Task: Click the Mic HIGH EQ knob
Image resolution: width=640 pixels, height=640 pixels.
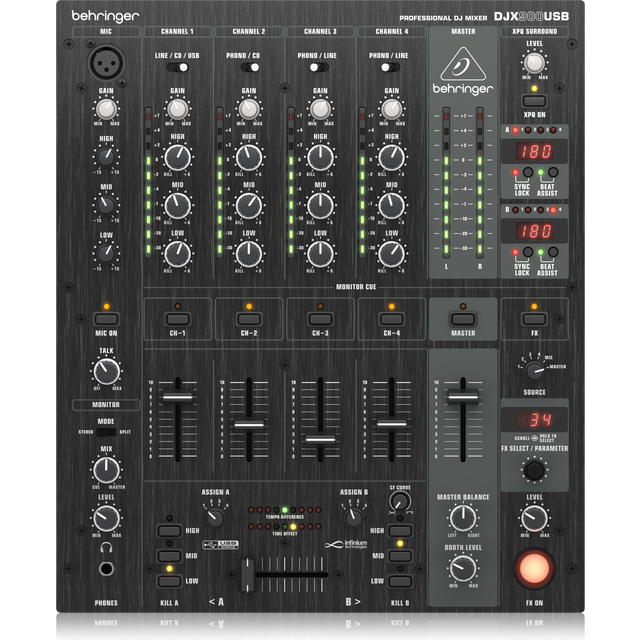Action: point(106,157)
